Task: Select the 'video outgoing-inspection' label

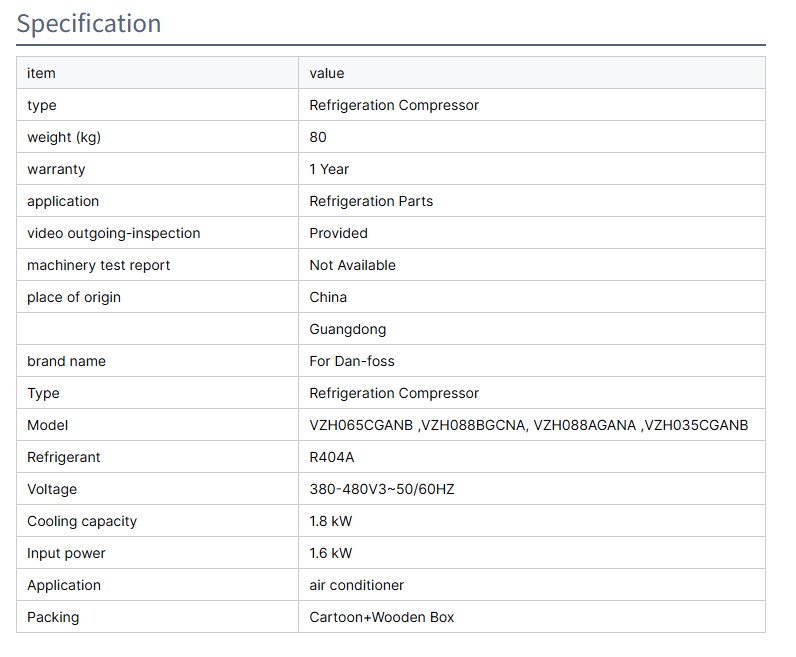Action: tap(113, 233)
